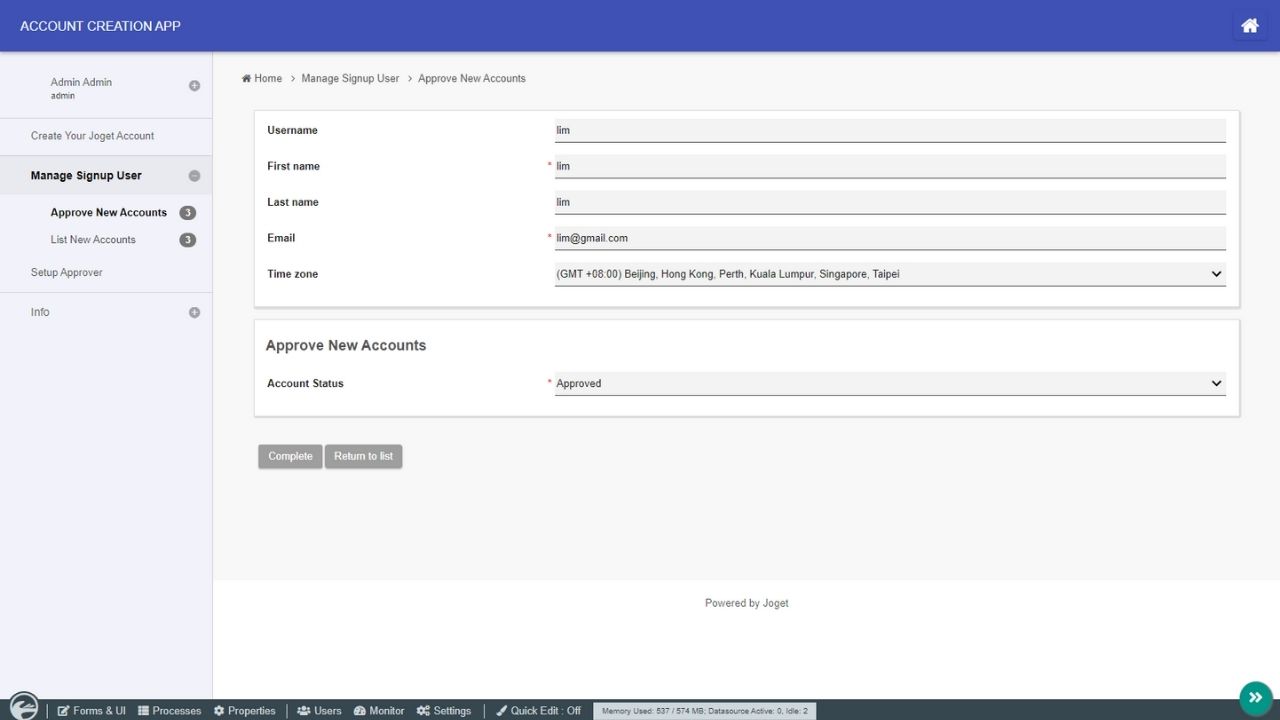Screen dimensions: 1280x720
Task: Expand the Info menu section
Action: [x=194, y=313]
